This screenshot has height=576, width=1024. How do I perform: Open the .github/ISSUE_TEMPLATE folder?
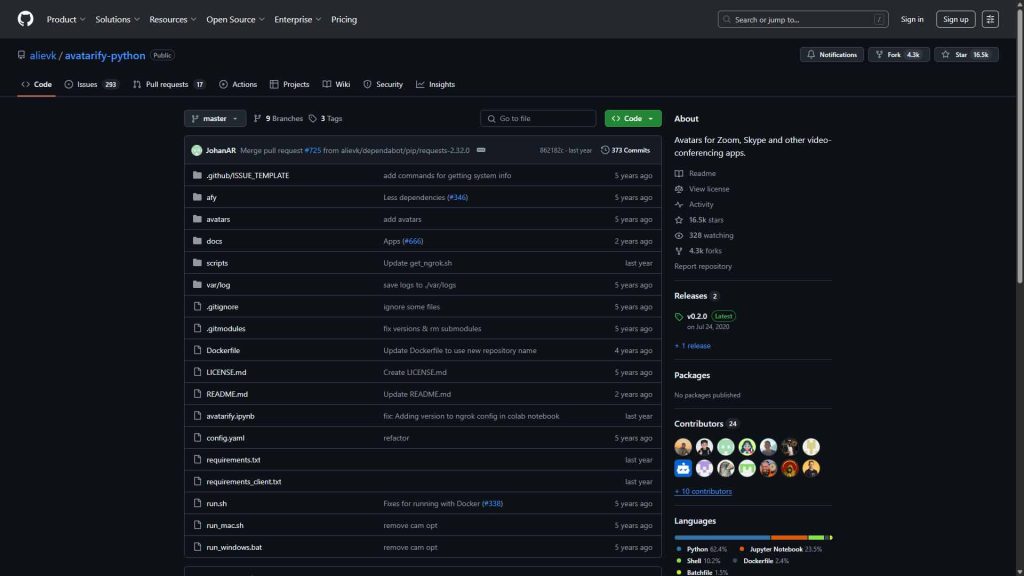(248, 175)
